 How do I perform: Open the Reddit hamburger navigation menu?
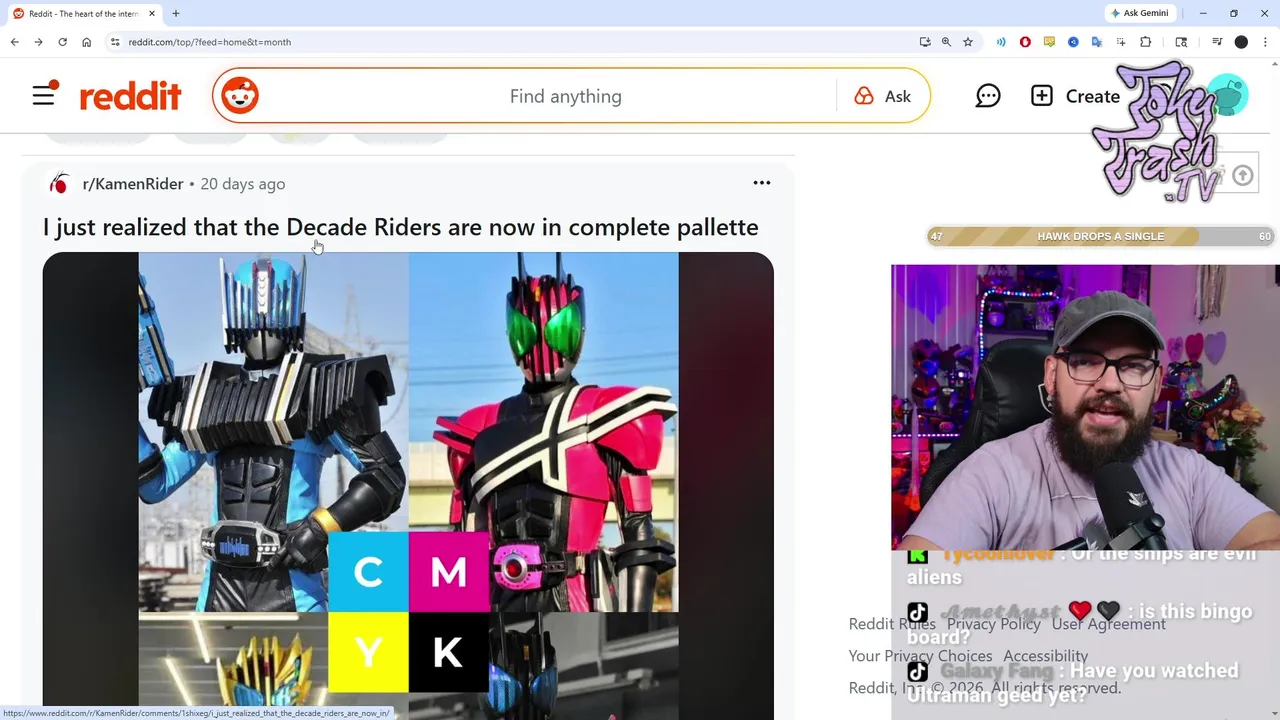[44, 96]
